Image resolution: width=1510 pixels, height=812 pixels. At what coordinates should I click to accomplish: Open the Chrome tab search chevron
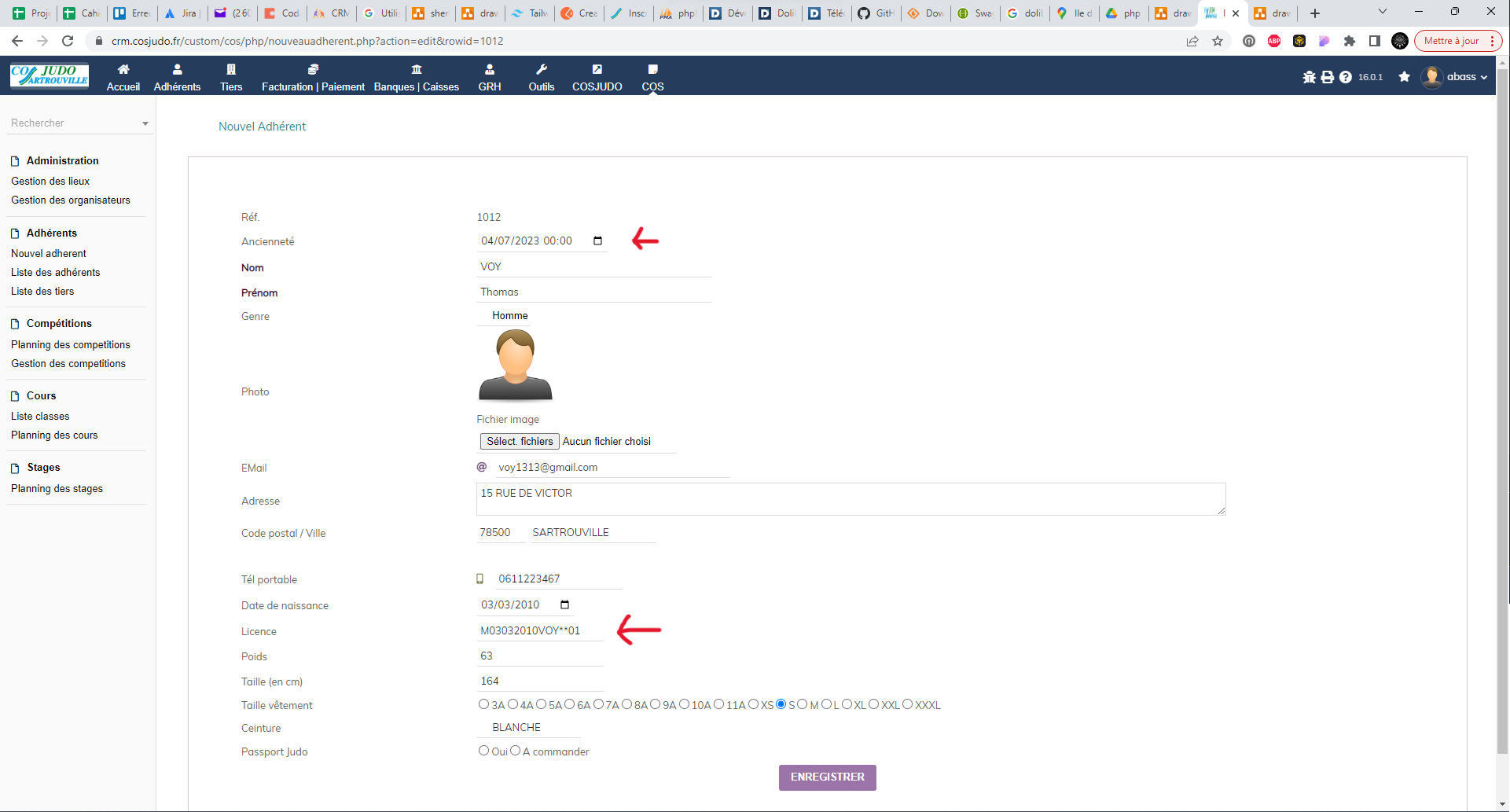[x=1383, y=12]
